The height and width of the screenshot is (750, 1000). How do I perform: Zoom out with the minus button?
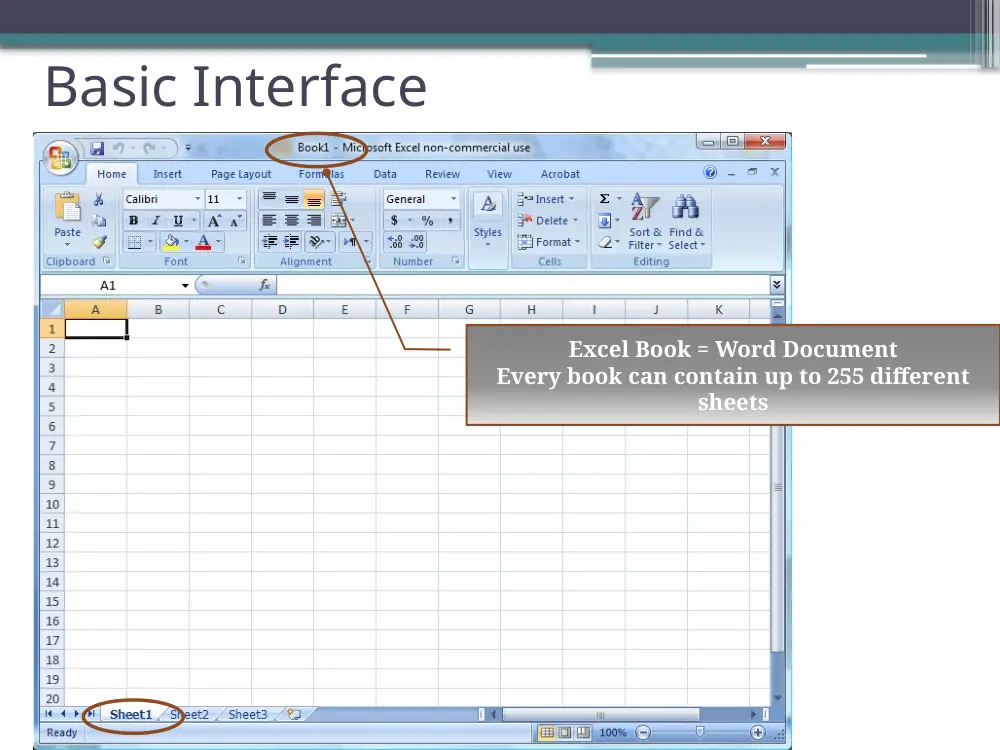click(643, 733)
